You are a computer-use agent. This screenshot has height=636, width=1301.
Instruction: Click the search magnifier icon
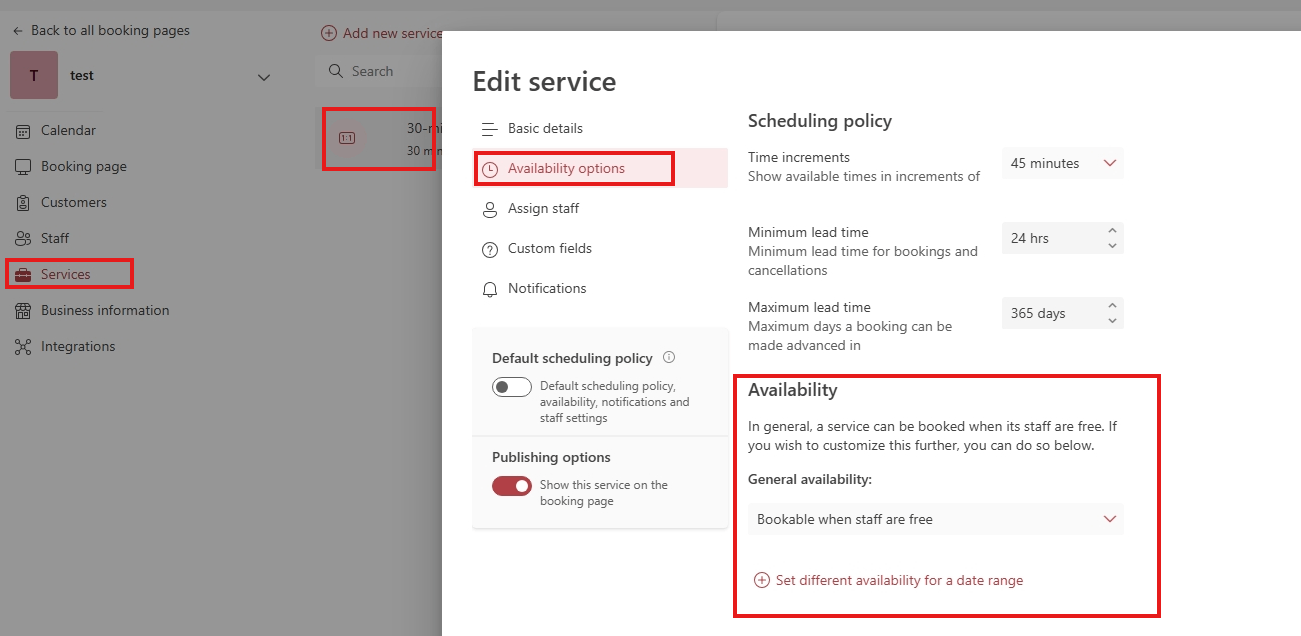click(335, 70)
